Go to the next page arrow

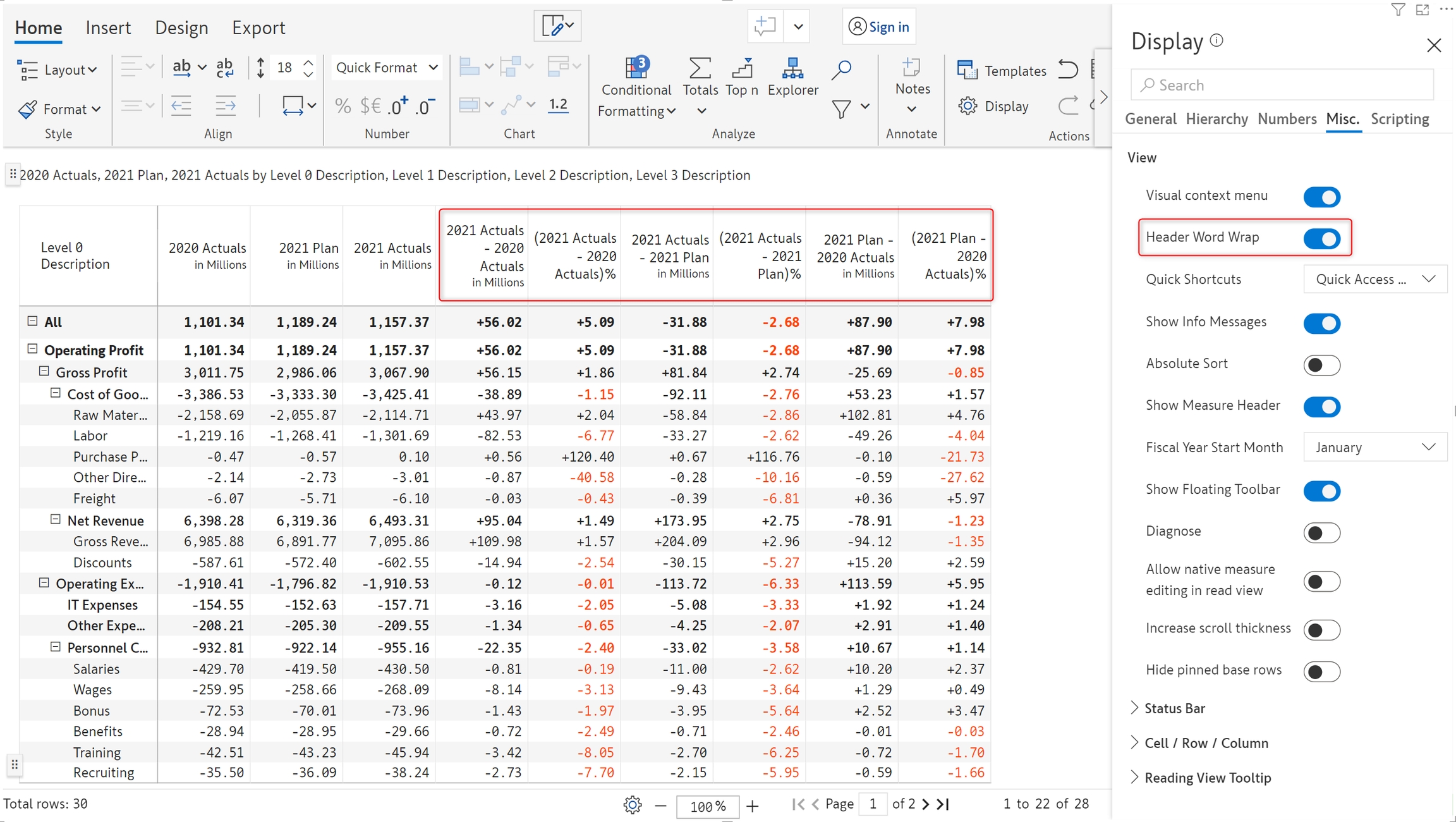coord(926,804)
